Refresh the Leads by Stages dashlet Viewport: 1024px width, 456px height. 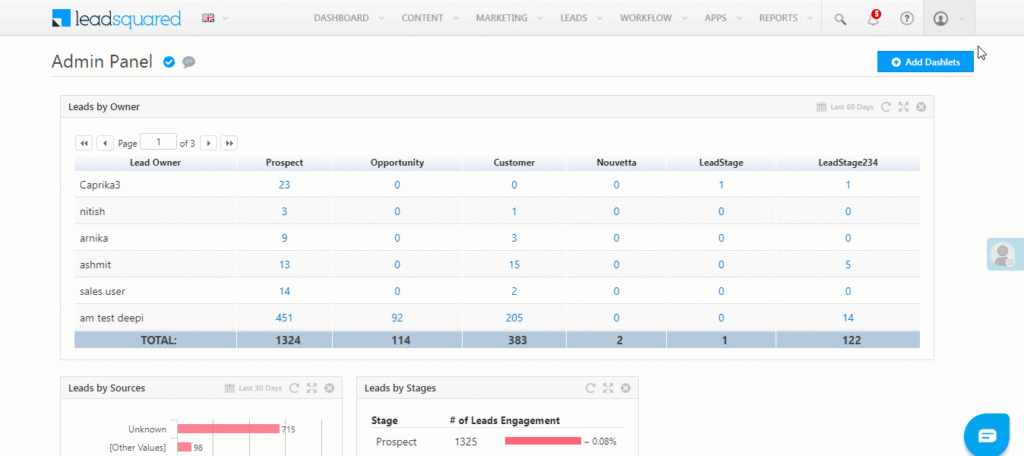(590, 388)
